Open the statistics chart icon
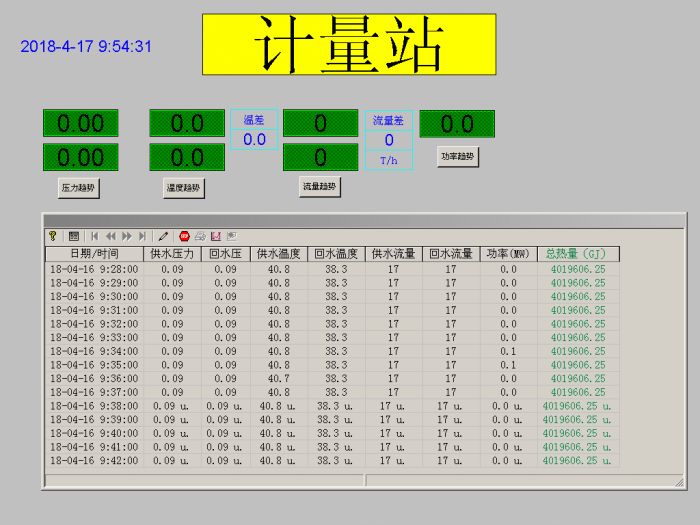Screen dimensions: 700x525 coord(215,236)
